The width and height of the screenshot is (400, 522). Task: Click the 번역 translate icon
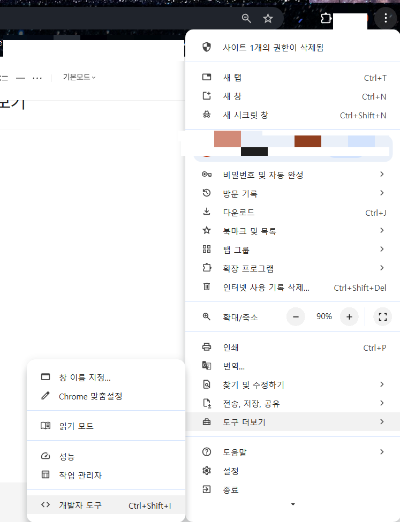(207, 366)
